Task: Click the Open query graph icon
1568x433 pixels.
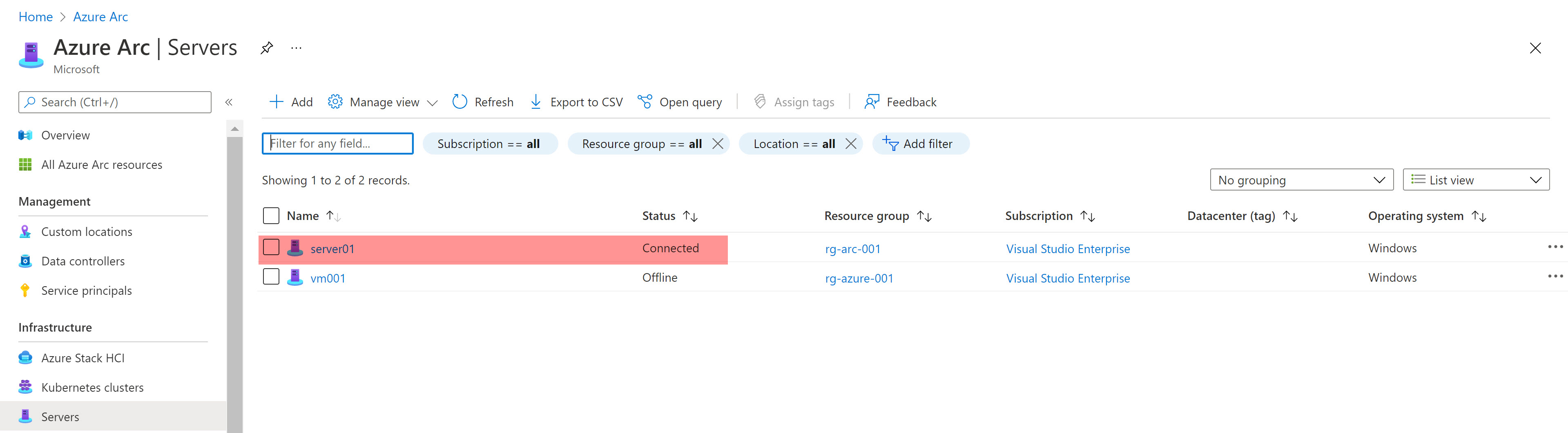Action: (645, 102)
